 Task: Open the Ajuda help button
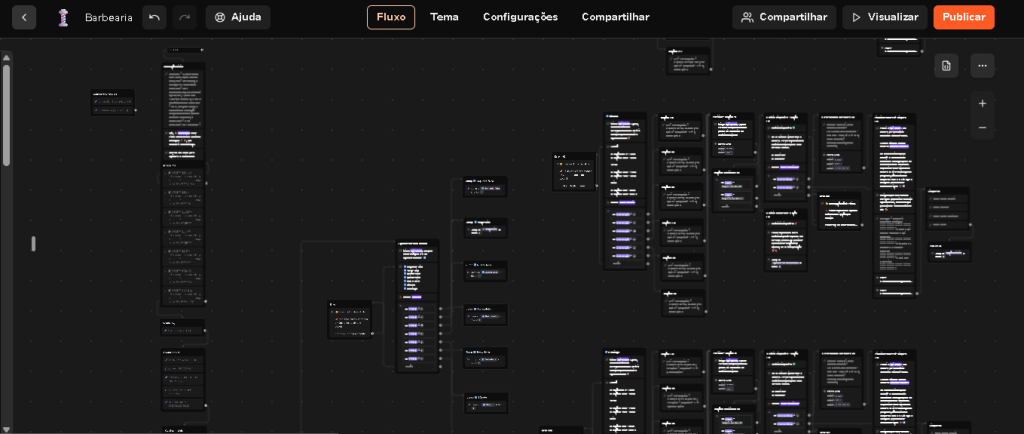(238, 17)
